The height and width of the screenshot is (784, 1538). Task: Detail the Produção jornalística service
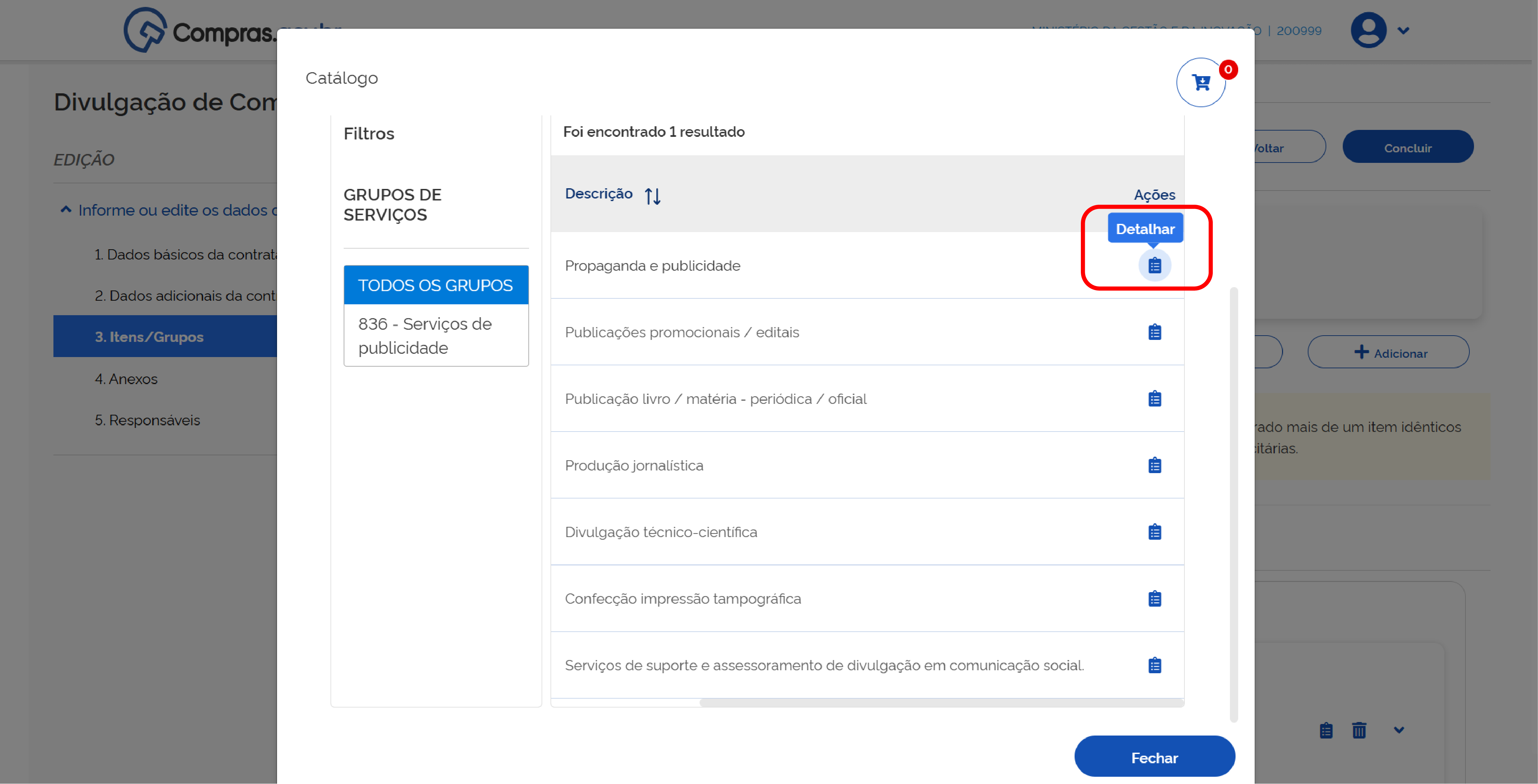pos(1155,466)
